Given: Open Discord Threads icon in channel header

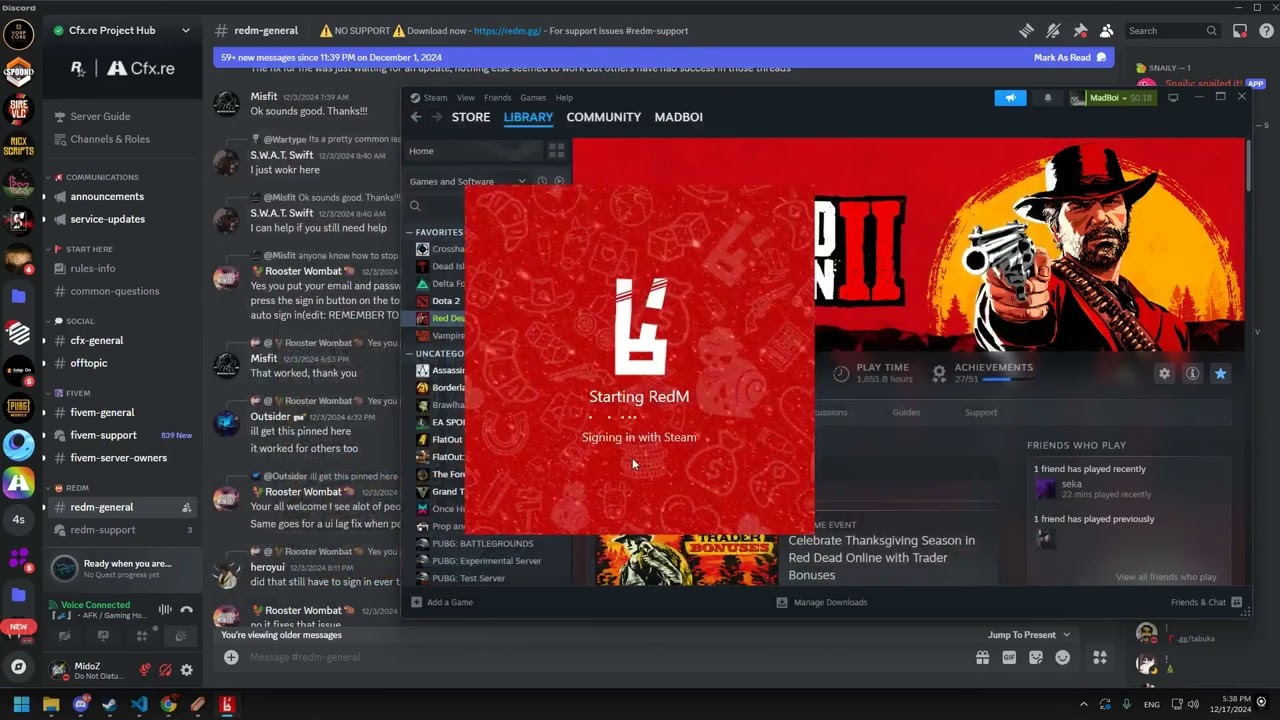Looking at the screenshot, I should pos(1026,31).
